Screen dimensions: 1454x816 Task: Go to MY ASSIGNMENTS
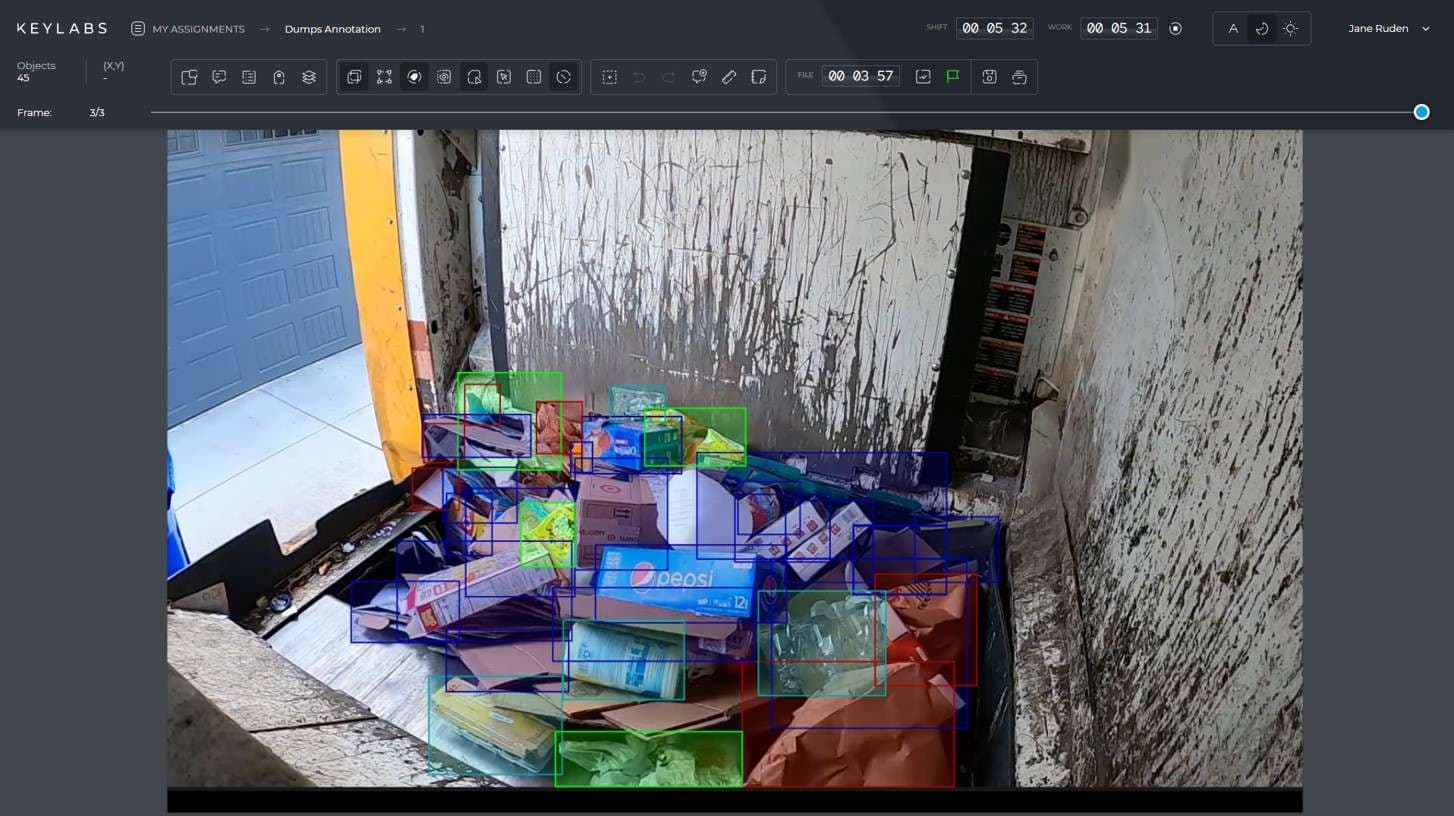tap(198, 29)
